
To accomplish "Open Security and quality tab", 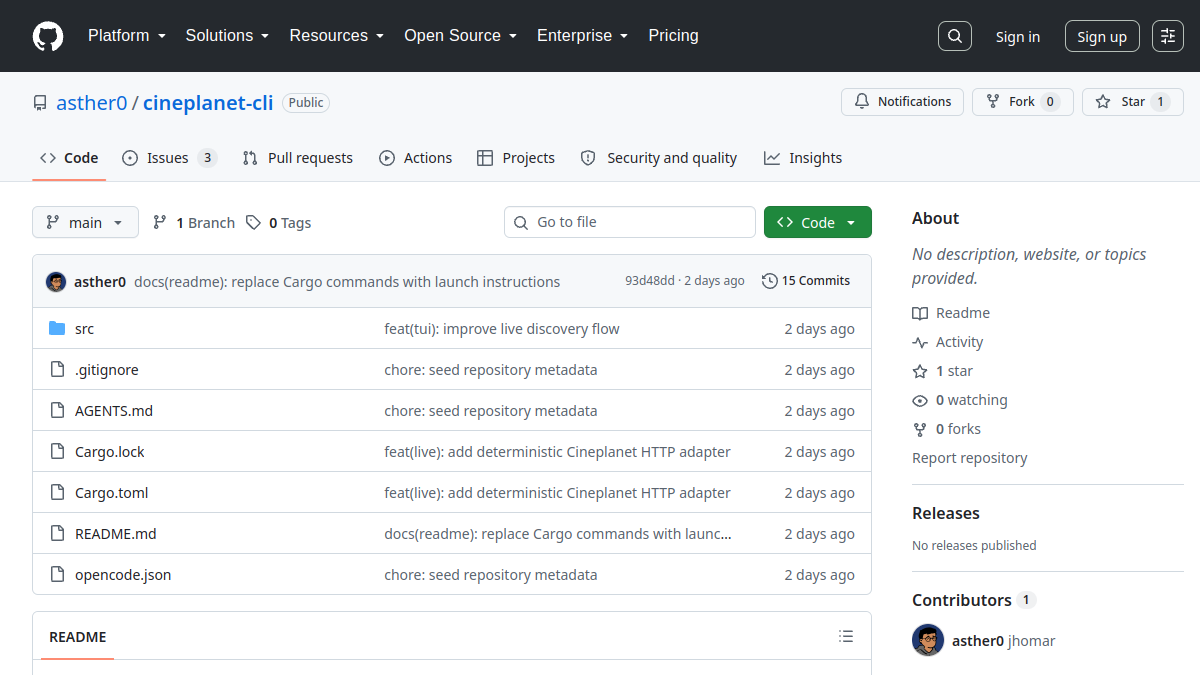I will 659,158.
